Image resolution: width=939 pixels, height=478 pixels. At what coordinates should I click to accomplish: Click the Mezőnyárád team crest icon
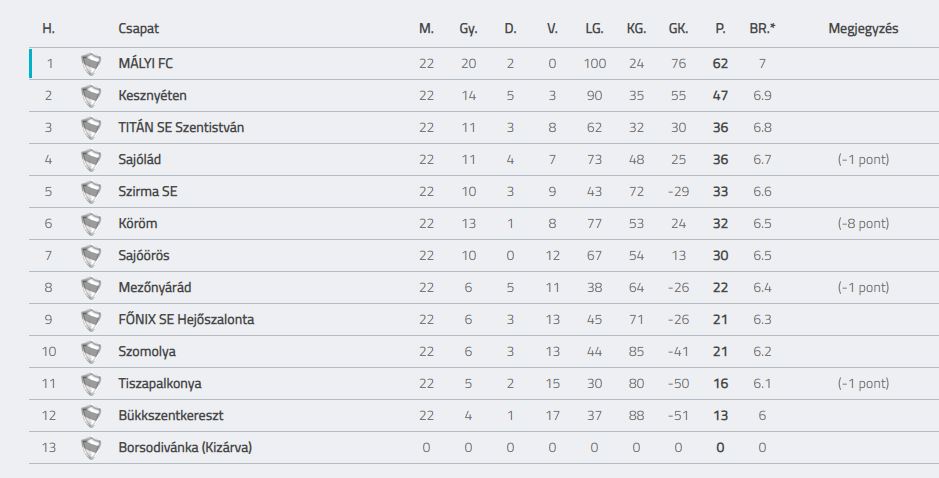click(91, 288)
